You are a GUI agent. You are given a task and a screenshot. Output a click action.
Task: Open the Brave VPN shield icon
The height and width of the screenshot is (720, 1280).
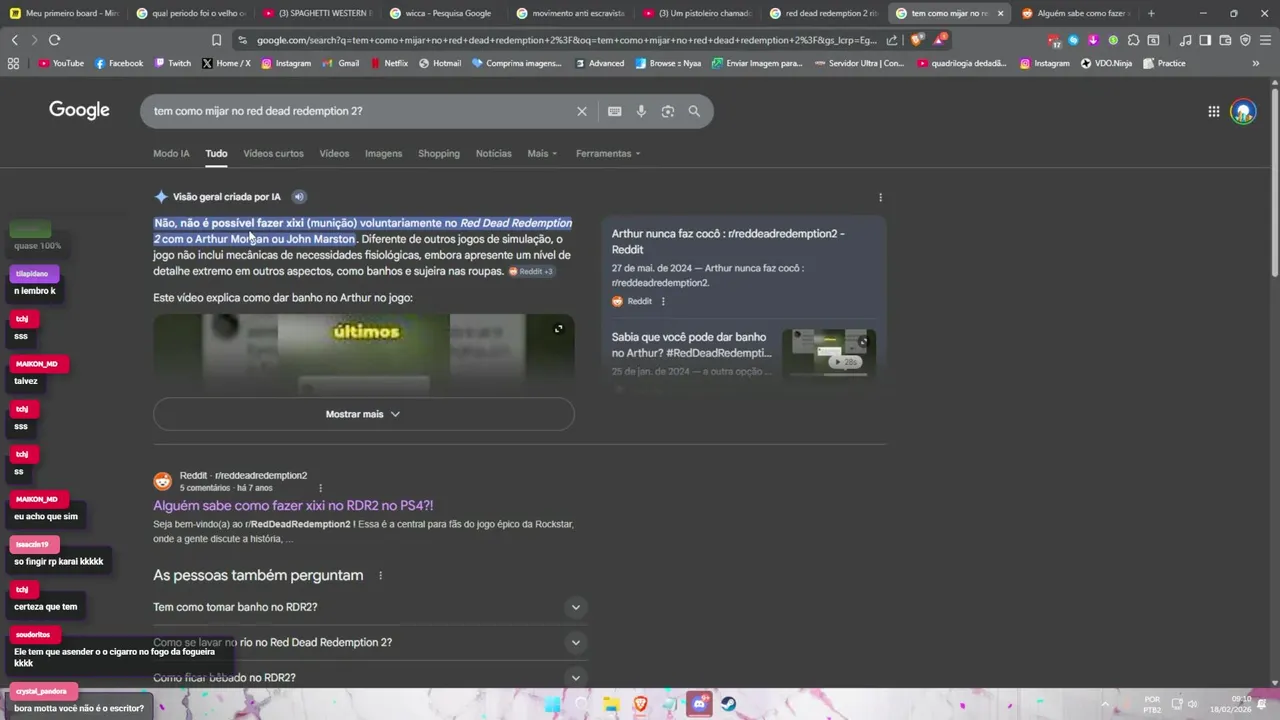point(1245,40)
